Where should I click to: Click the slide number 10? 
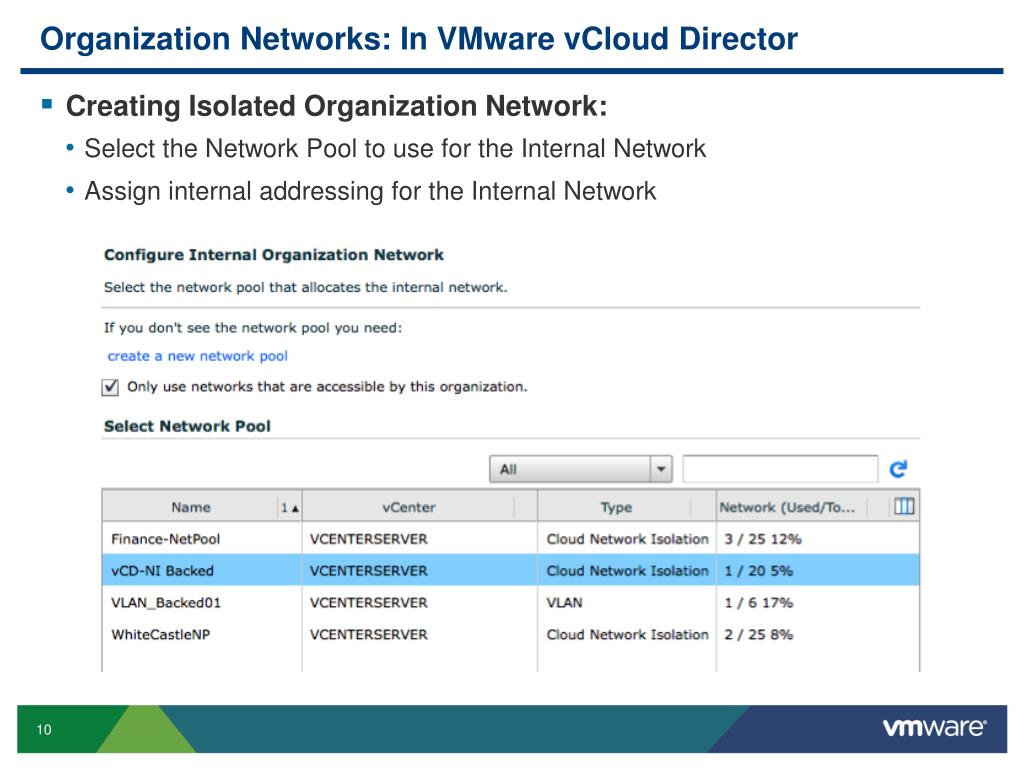point(44,729)
